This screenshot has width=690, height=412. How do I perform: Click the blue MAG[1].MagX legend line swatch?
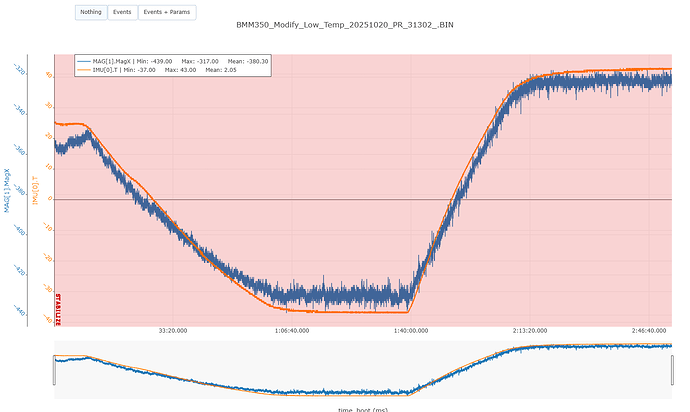coord(84,61)
